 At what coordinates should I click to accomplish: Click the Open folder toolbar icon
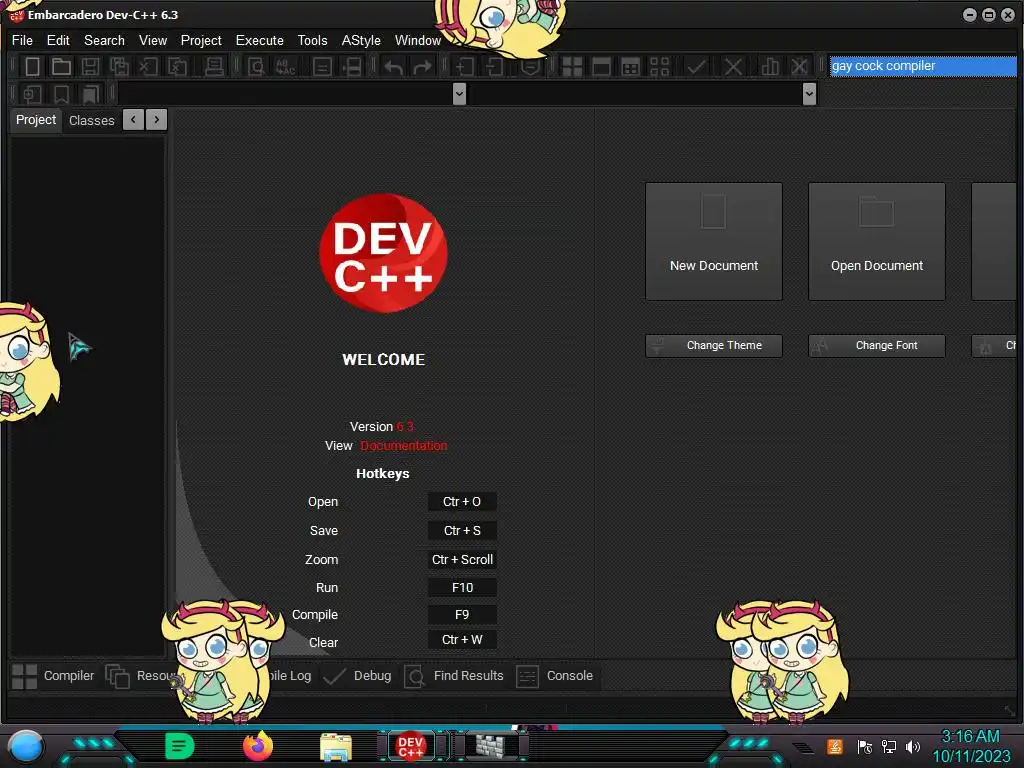pyautogui.click(x=61, y=66)
